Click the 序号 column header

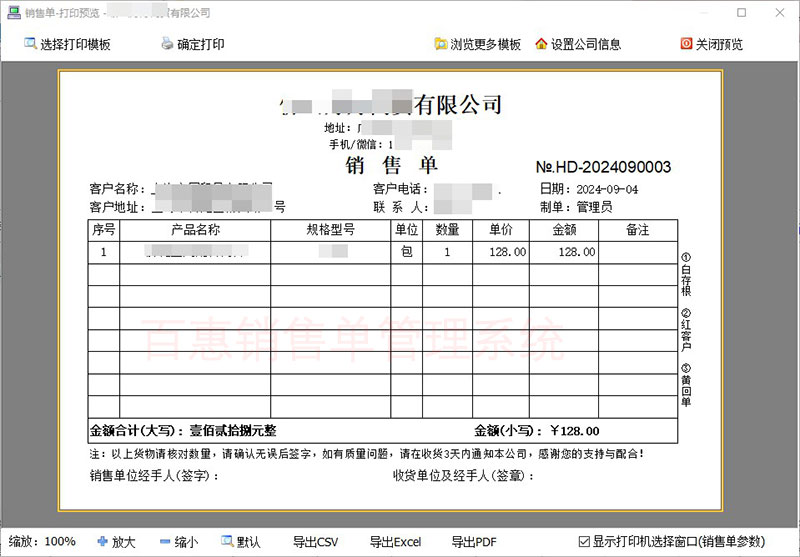[x=104, y=230]
